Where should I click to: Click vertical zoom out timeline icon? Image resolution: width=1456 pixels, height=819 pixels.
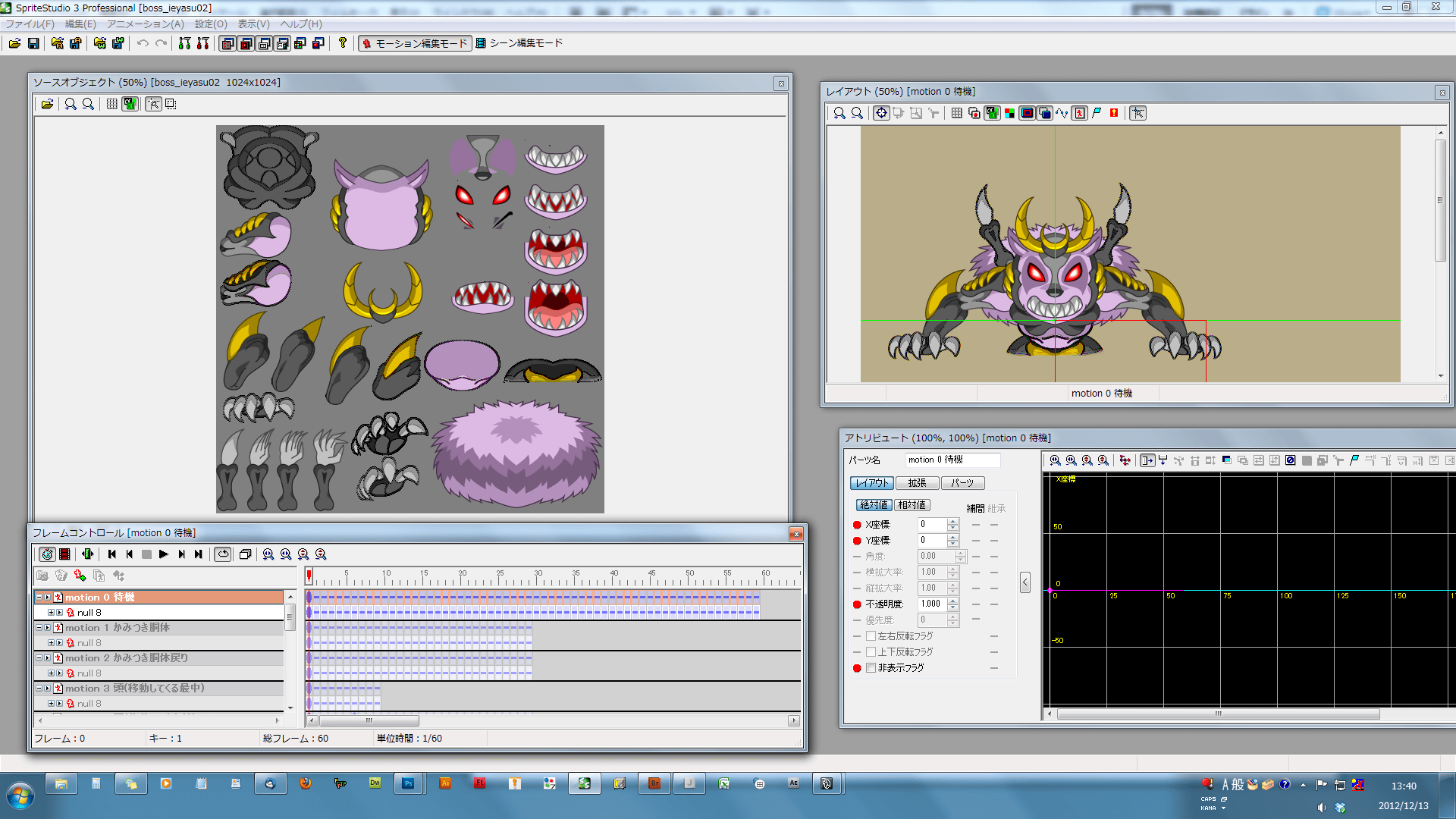(x=321, y=554)
